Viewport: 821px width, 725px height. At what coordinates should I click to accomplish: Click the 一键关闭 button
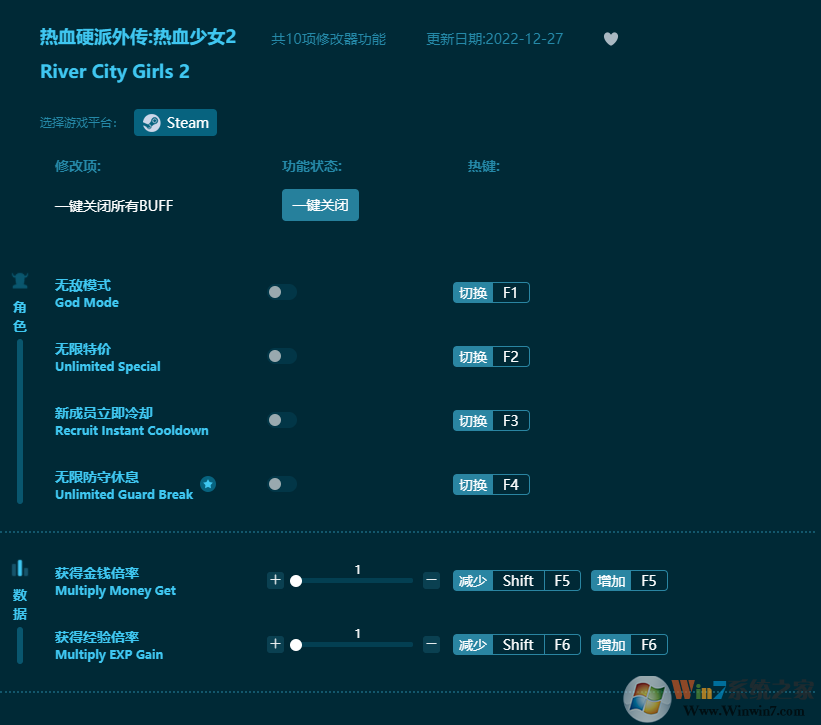(320, 205)
